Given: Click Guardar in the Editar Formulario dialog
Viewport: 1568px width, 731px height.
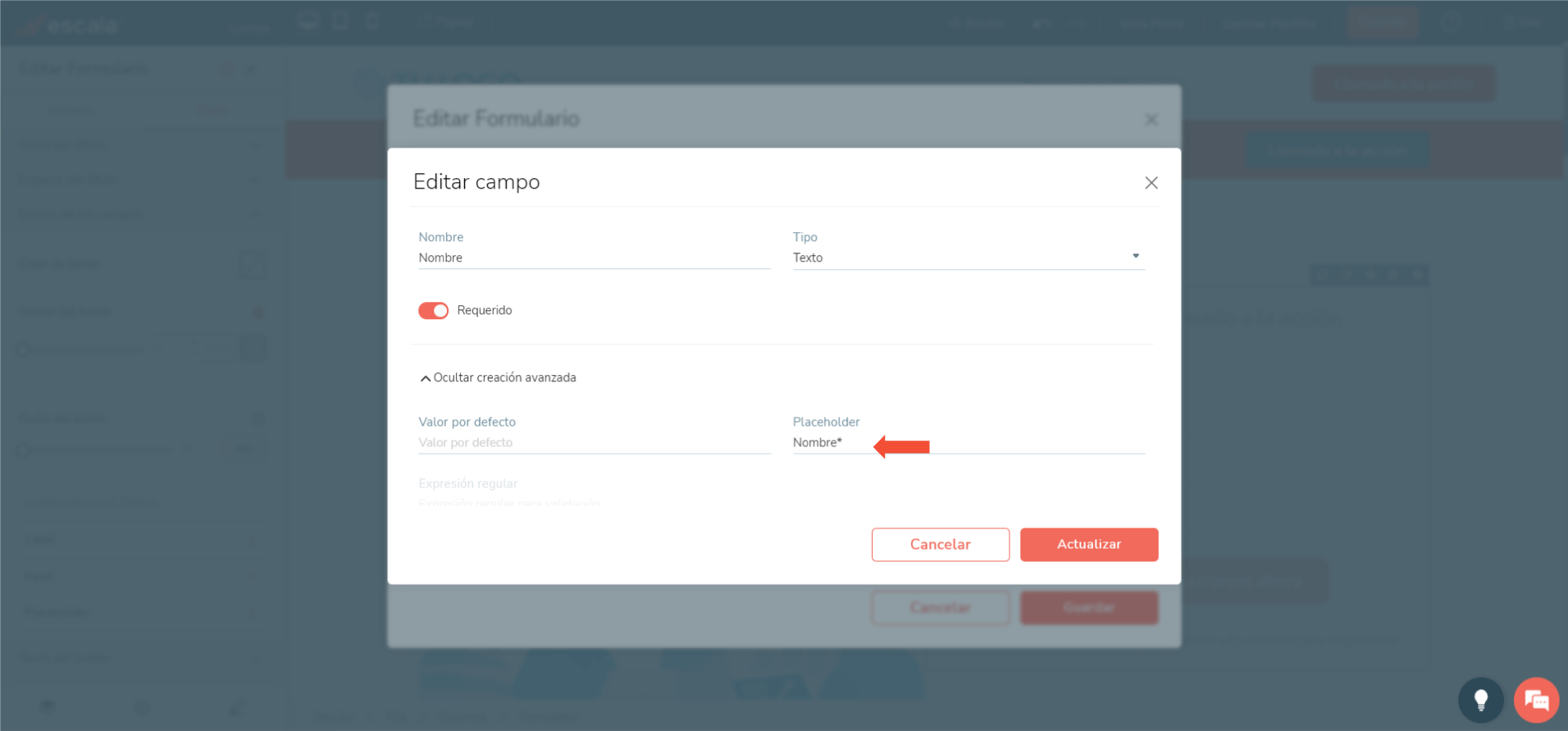Looking at the screenshot, I should (1089, 608).
